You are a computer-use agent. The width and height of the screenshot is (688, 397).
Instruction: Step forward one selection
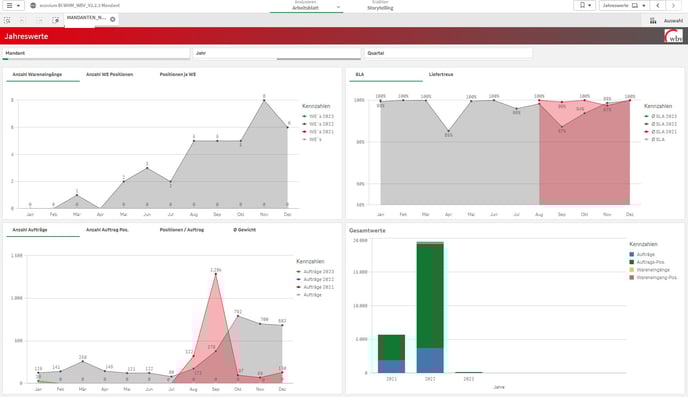[x=39, y=20]
